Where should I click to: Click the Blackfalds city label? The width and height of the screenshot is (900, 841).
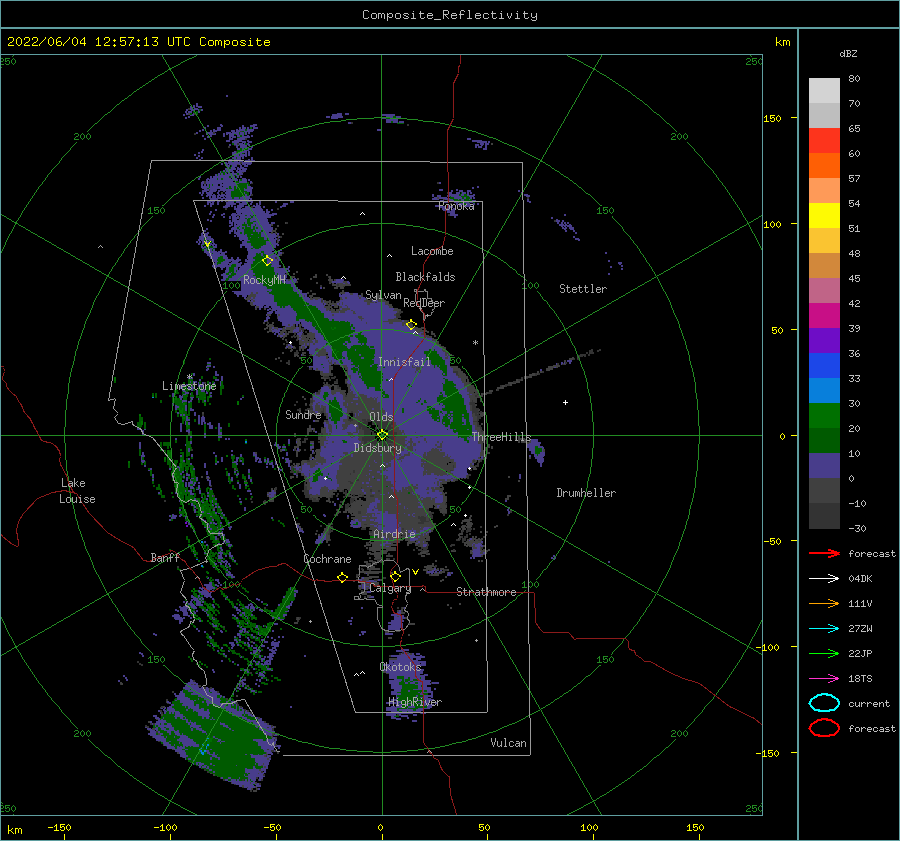click(x=425, y=277)
